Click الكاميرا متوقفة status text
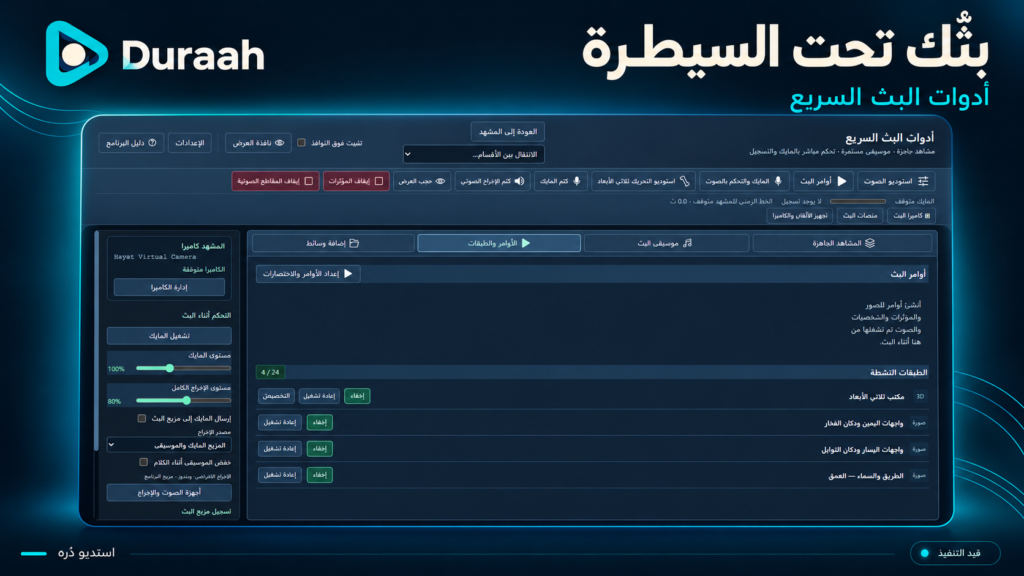Viewport: 1024px width, 576px height. (204, 269)
